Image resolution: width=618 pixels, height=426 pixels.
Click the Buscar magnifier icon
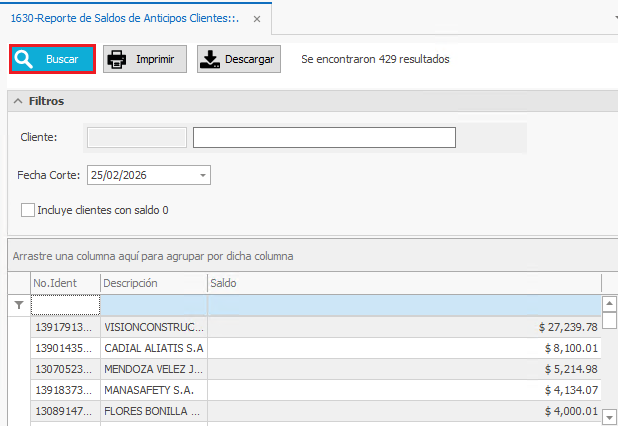point(26,60)
